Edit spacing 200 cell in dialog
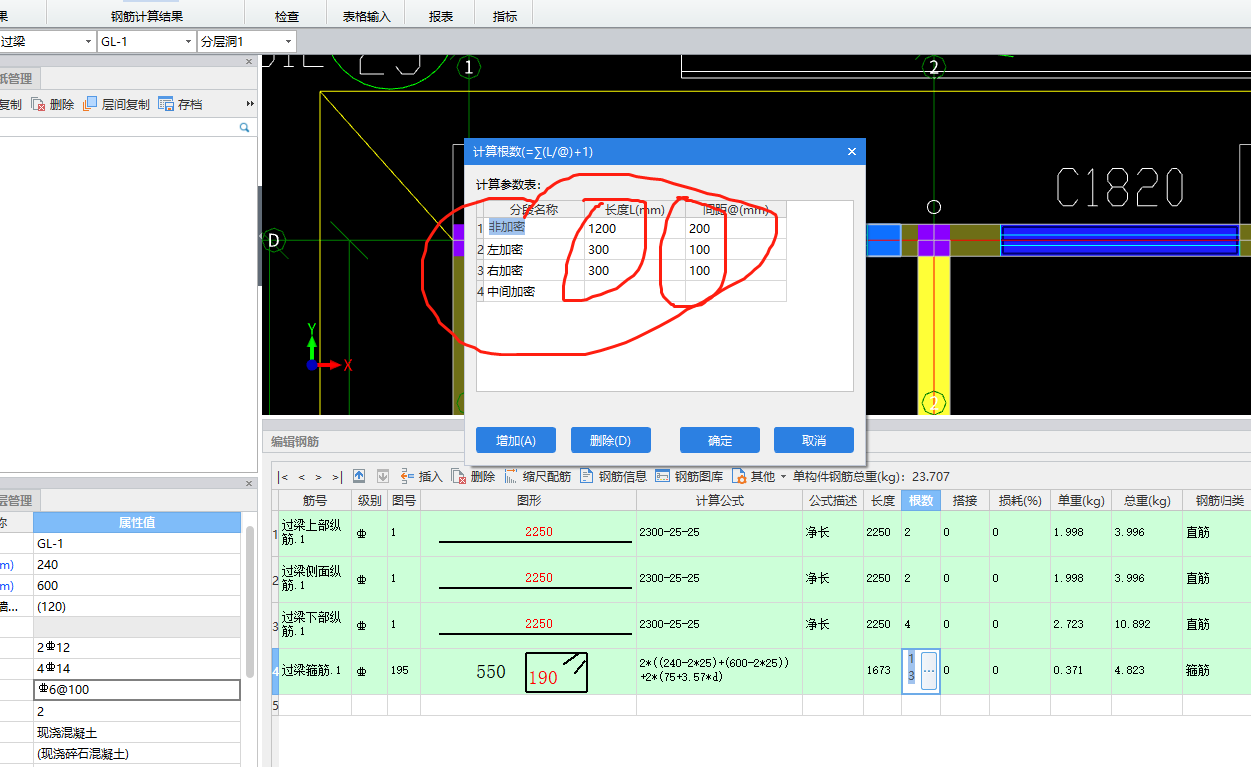Image resolution: width=1251 pixels, height=767 pixels. (736, 228)
